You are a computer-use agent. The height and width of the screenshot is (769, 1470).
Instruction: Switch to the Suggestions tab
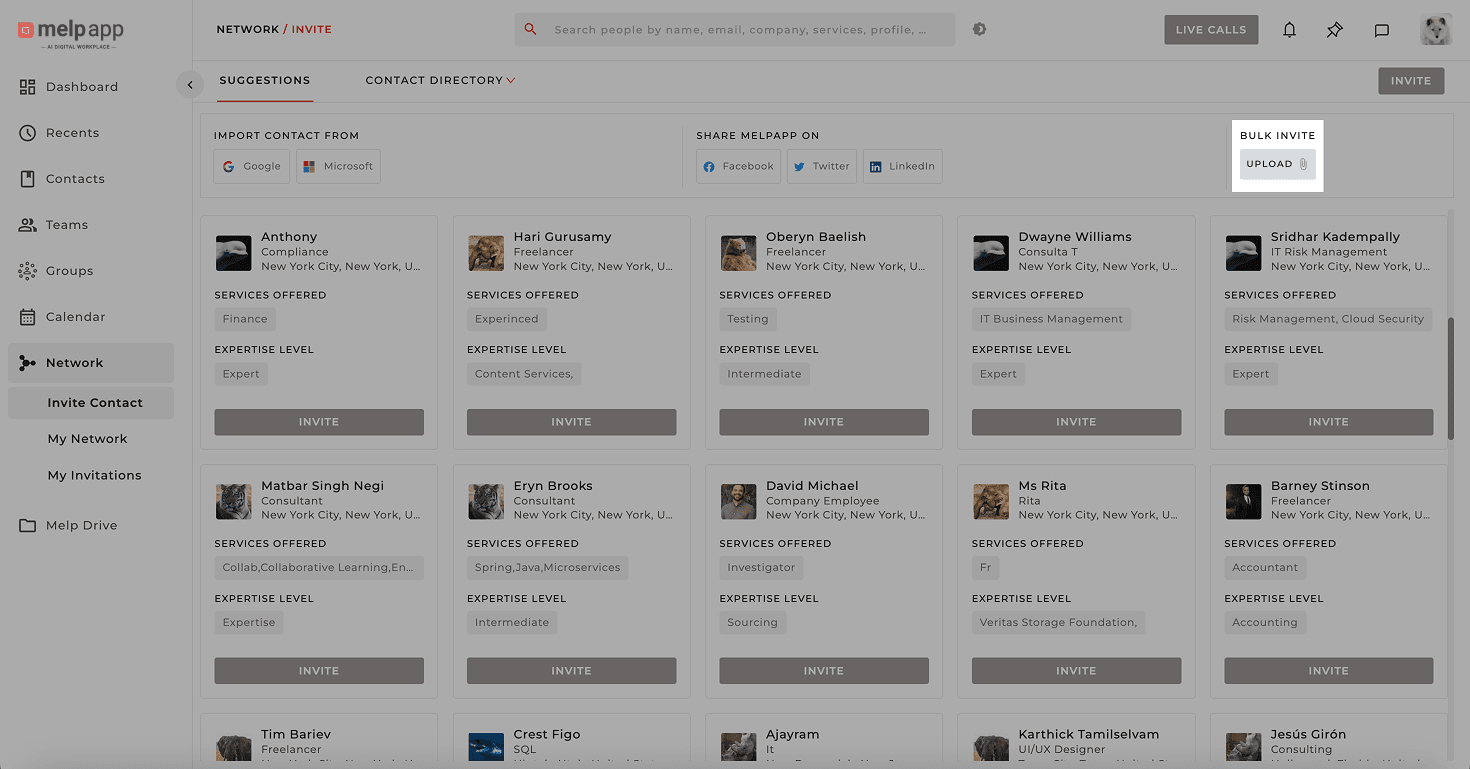[264, 80]
